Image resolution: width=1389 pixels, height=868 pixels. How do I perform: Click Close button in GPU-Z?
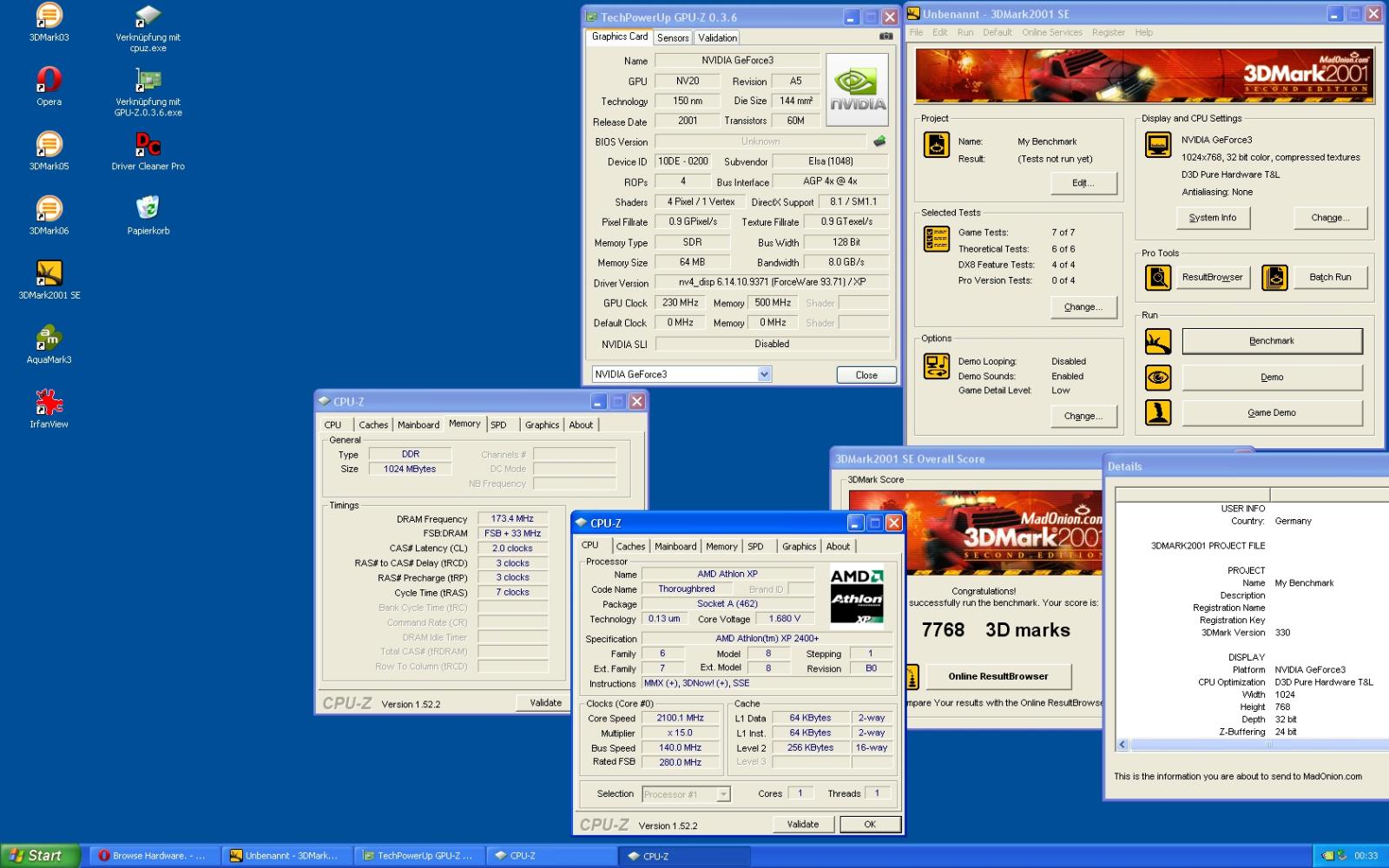(866, 375)
